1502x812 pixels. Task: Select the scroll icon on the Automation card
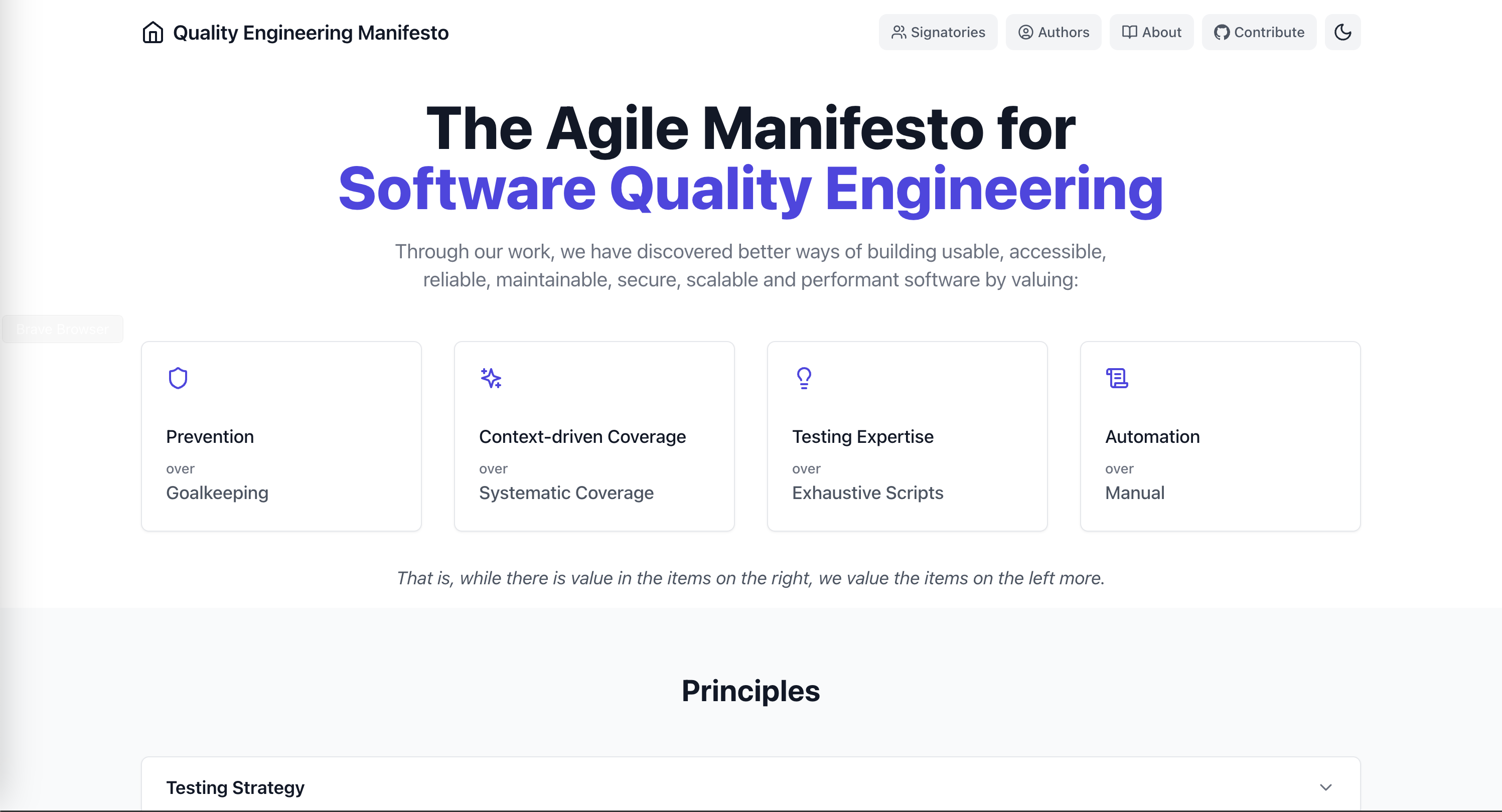click(x=1117, y=378)
